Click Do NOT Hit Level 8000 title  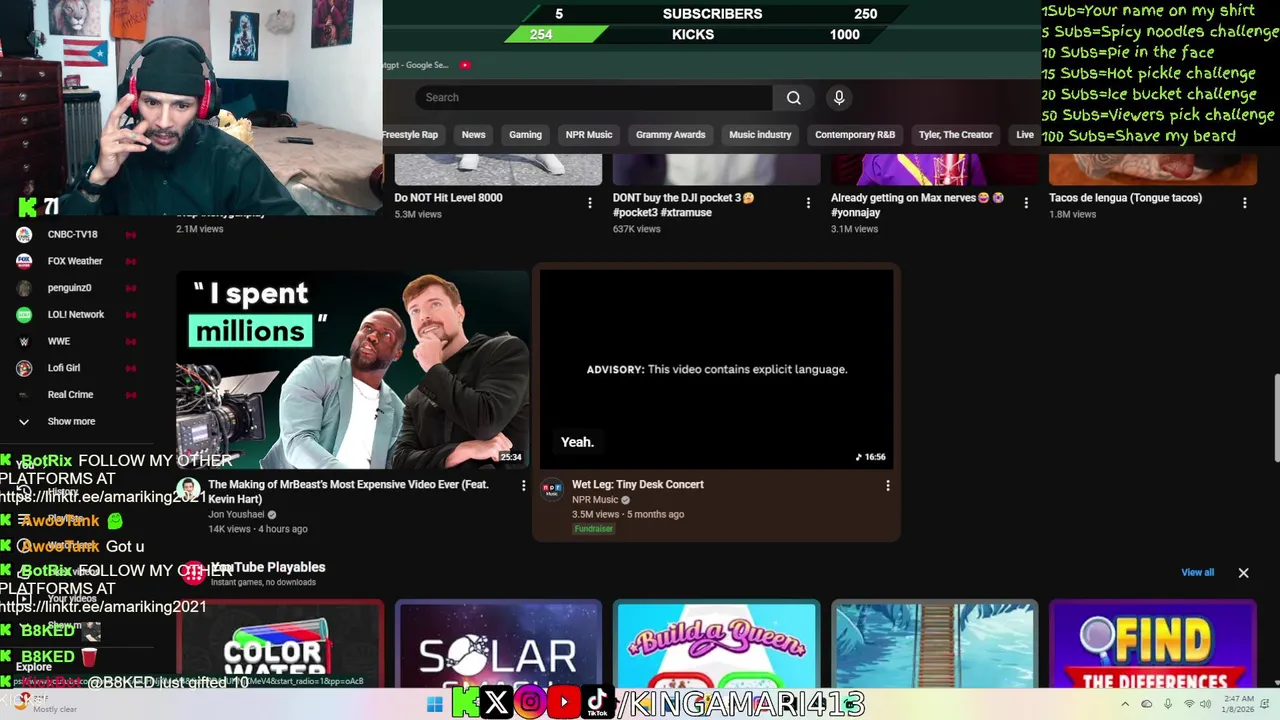(x=448, y=198)
